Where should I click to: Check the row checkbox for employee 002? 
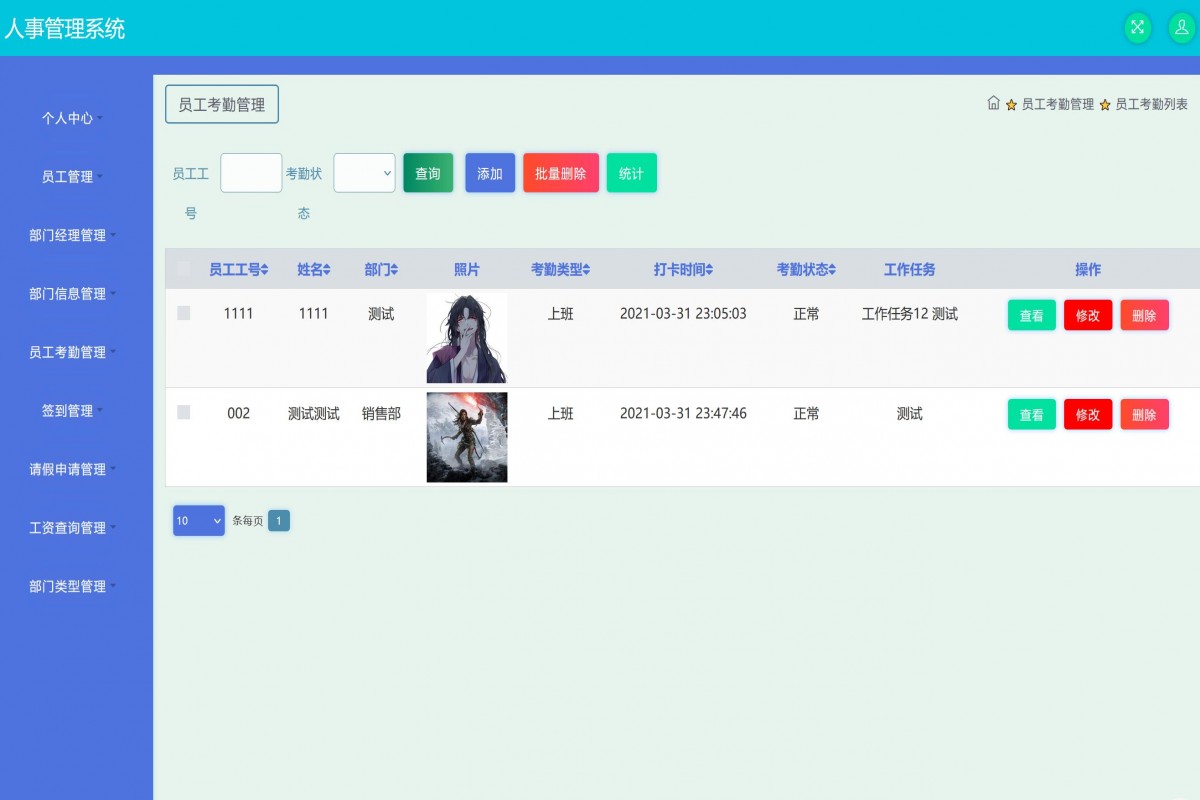pyautogui.click(x=184, y=413)
